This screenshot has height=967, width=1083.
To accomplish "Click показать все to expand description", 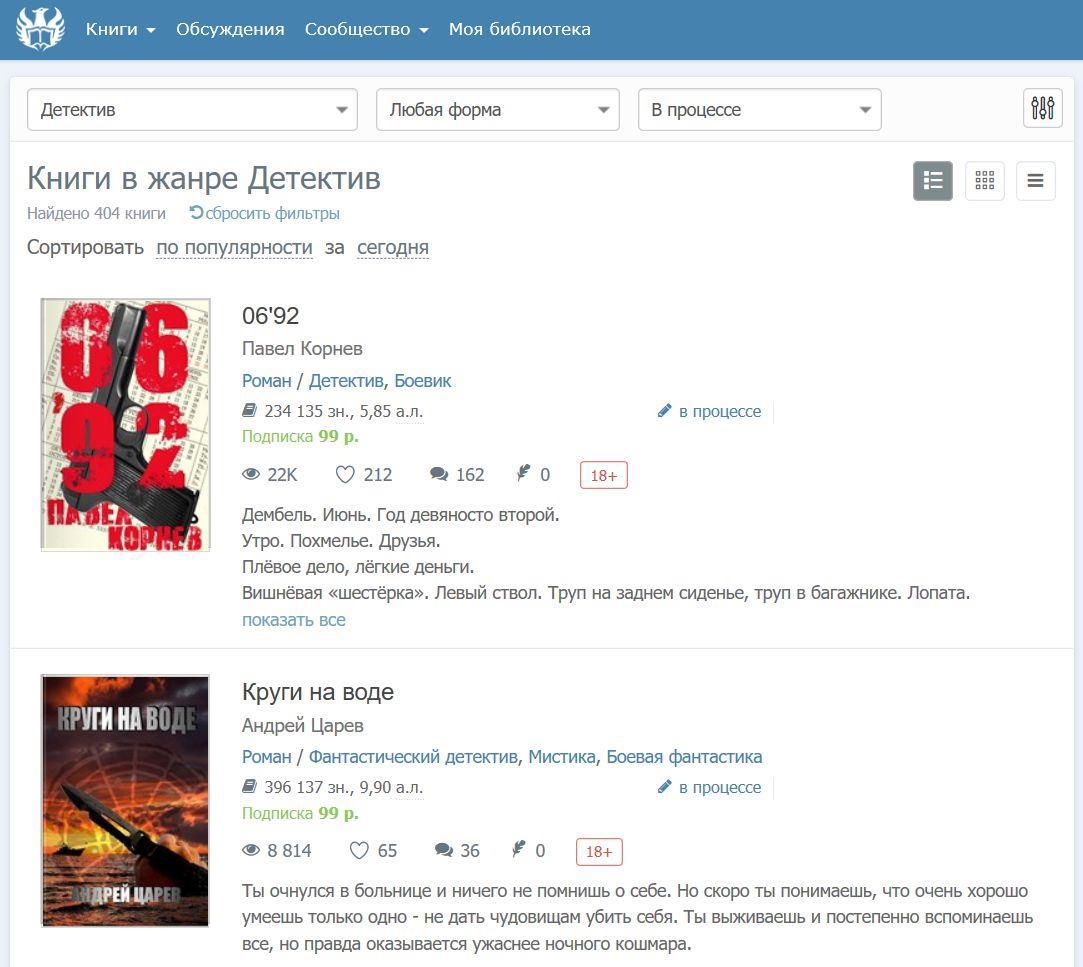I will (293, 619).
